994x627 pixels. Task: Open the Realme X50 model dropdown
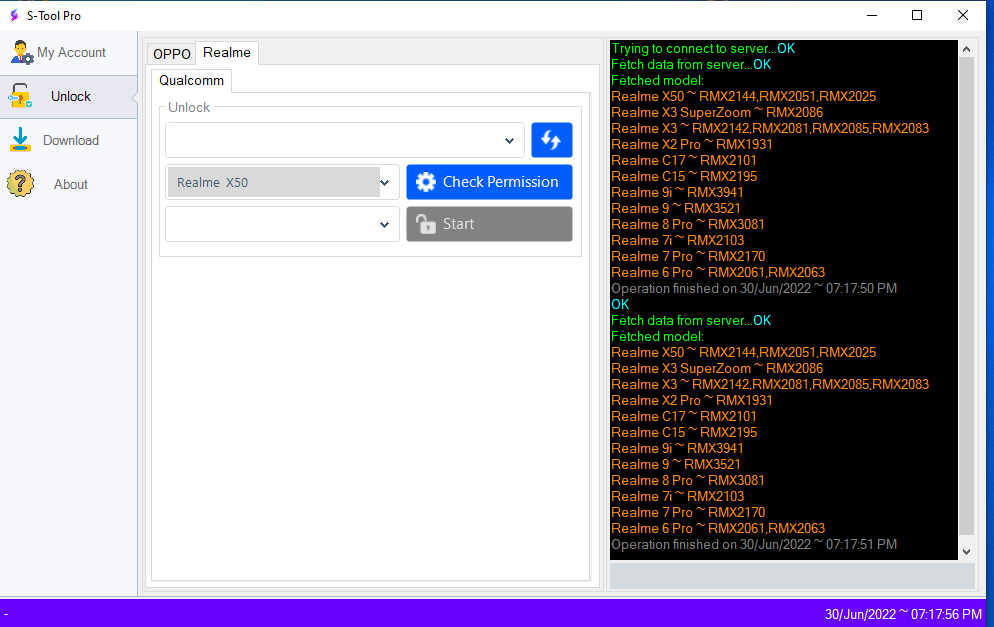(x=385, y=183)
